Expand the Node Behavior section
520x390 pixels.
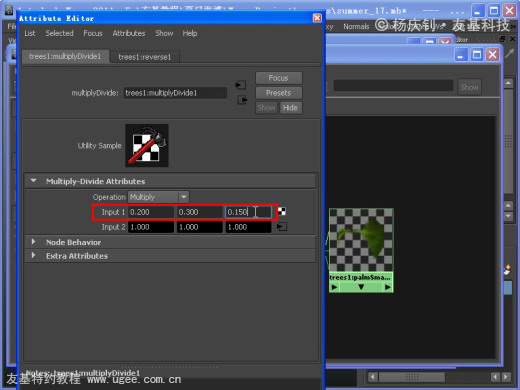(33, 242)
